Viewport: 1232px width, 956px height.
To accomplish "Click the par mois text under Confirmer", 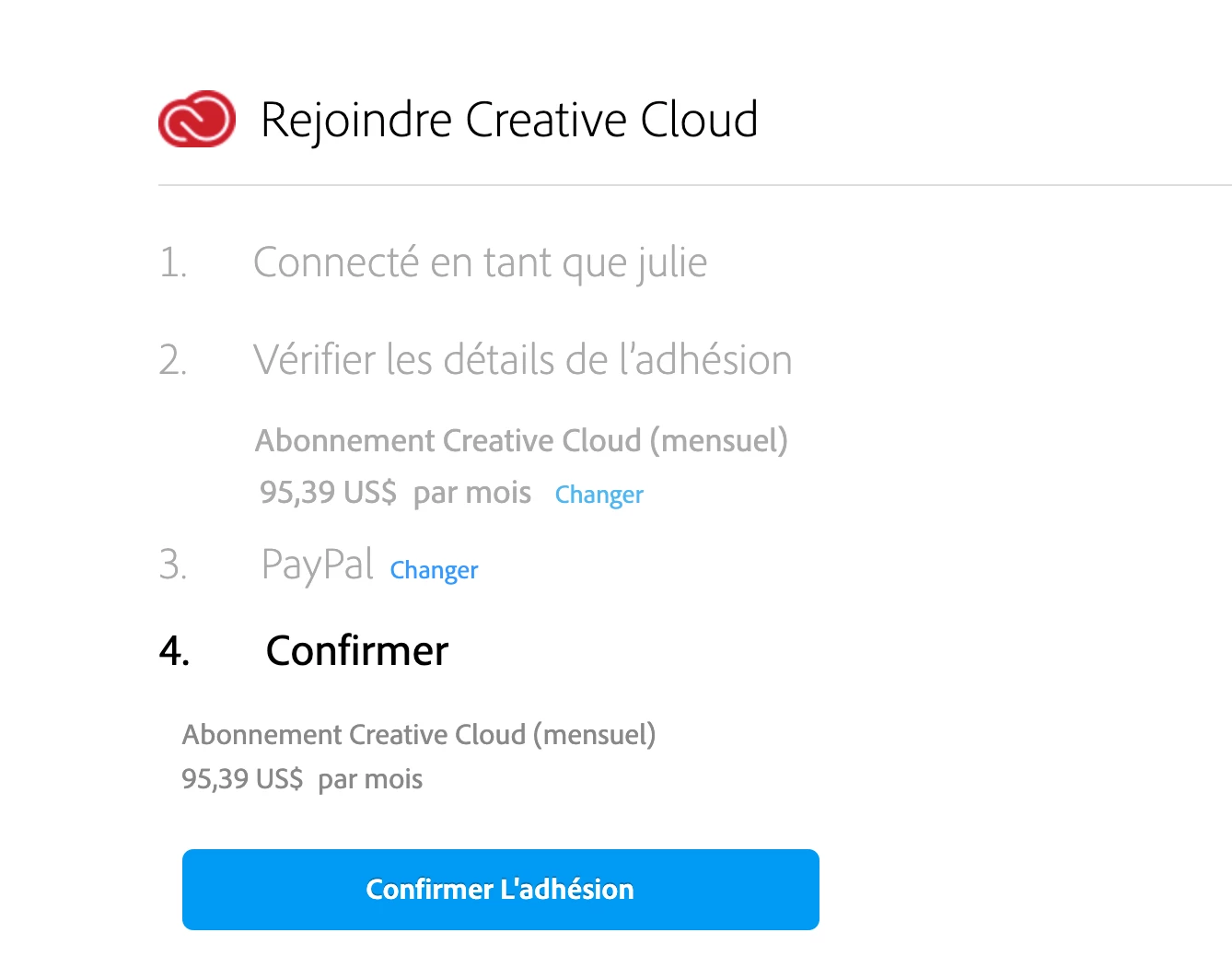I will (x=370, y=780).
